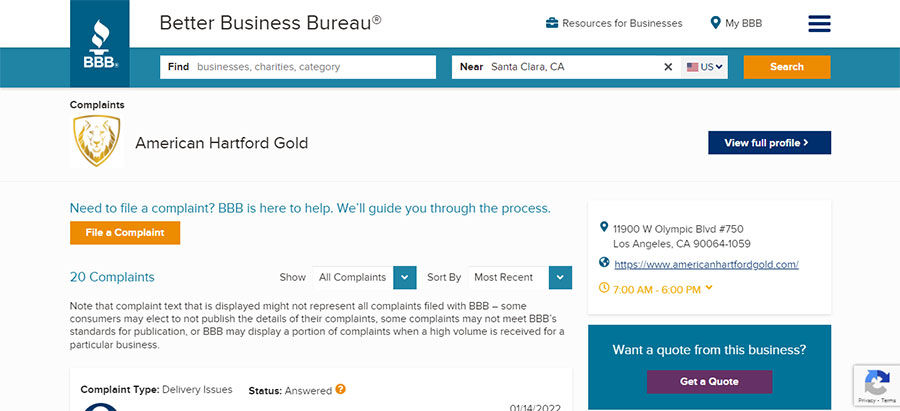Click the clock hours icon
The width and height of the screenshot is (900, 411).
point(604,287)
